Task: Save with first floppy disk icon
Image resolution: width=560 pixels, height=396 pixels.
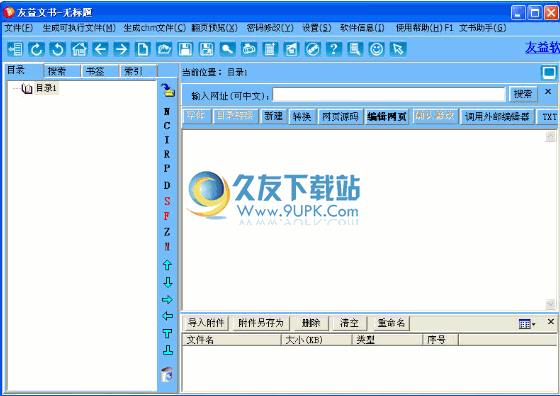Action: point(185,49)
